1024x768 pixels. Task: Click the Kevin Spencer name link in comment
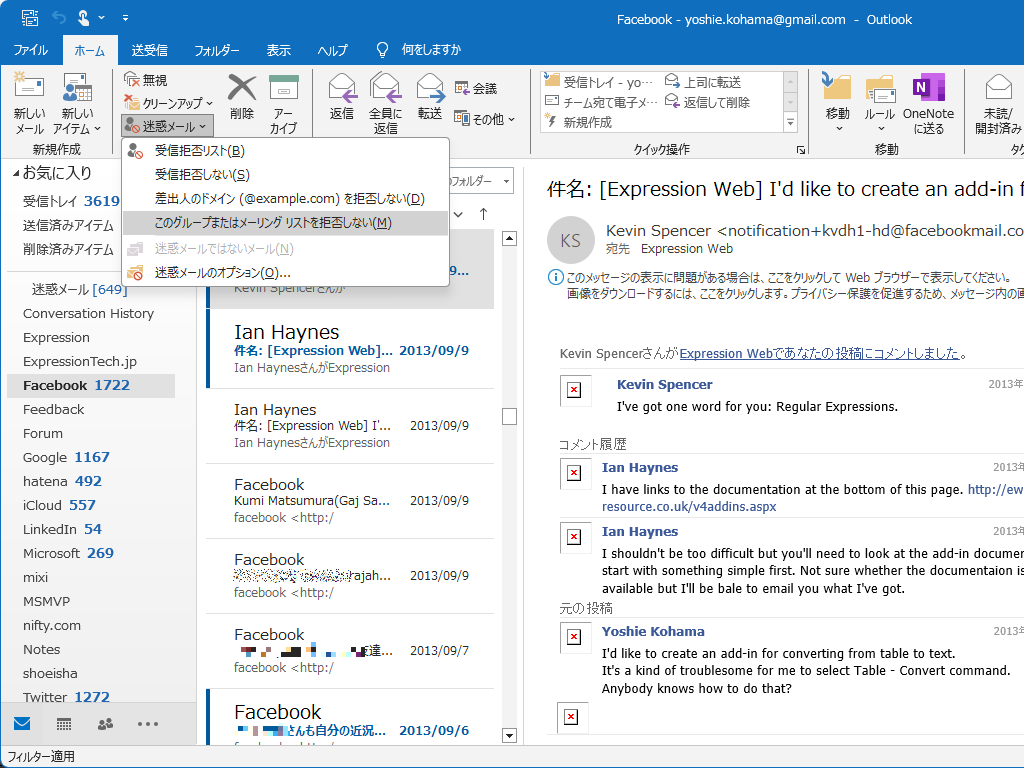click(664, 385)
